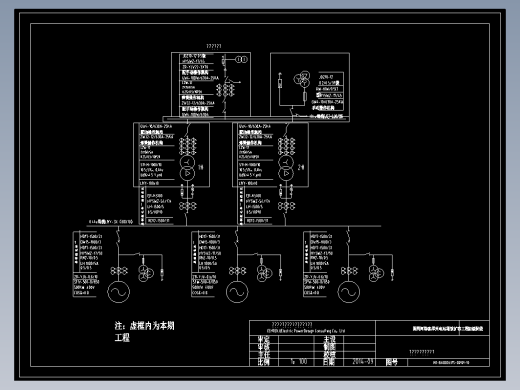Click the scale value 1:100
Viewport: 520px width, 390px height.
tap(299, 362)
